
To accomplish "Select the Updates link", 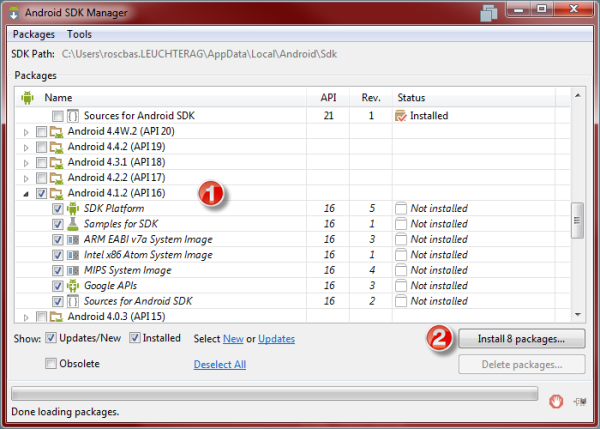I will 276,339.
